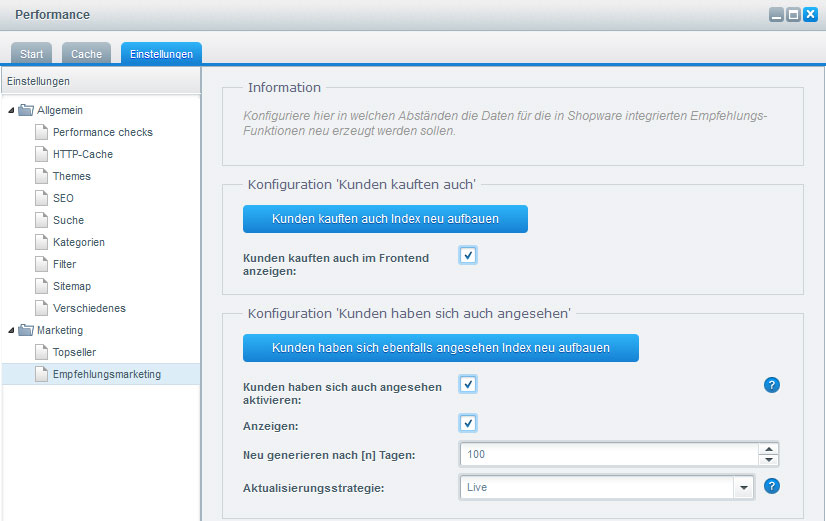Increase days value with stepper up arrow
The image size is (826, 521).
tap(768, 449)
